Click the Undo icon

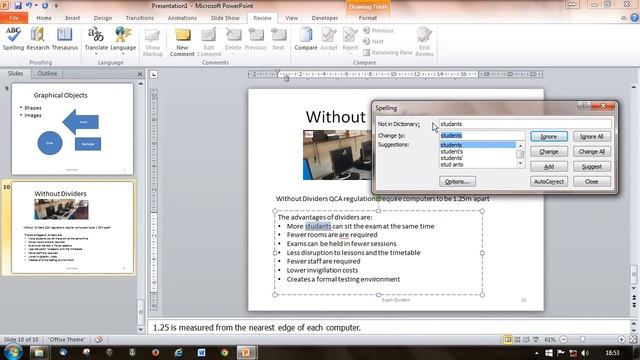pyautogui.click(x=29, y=5)
